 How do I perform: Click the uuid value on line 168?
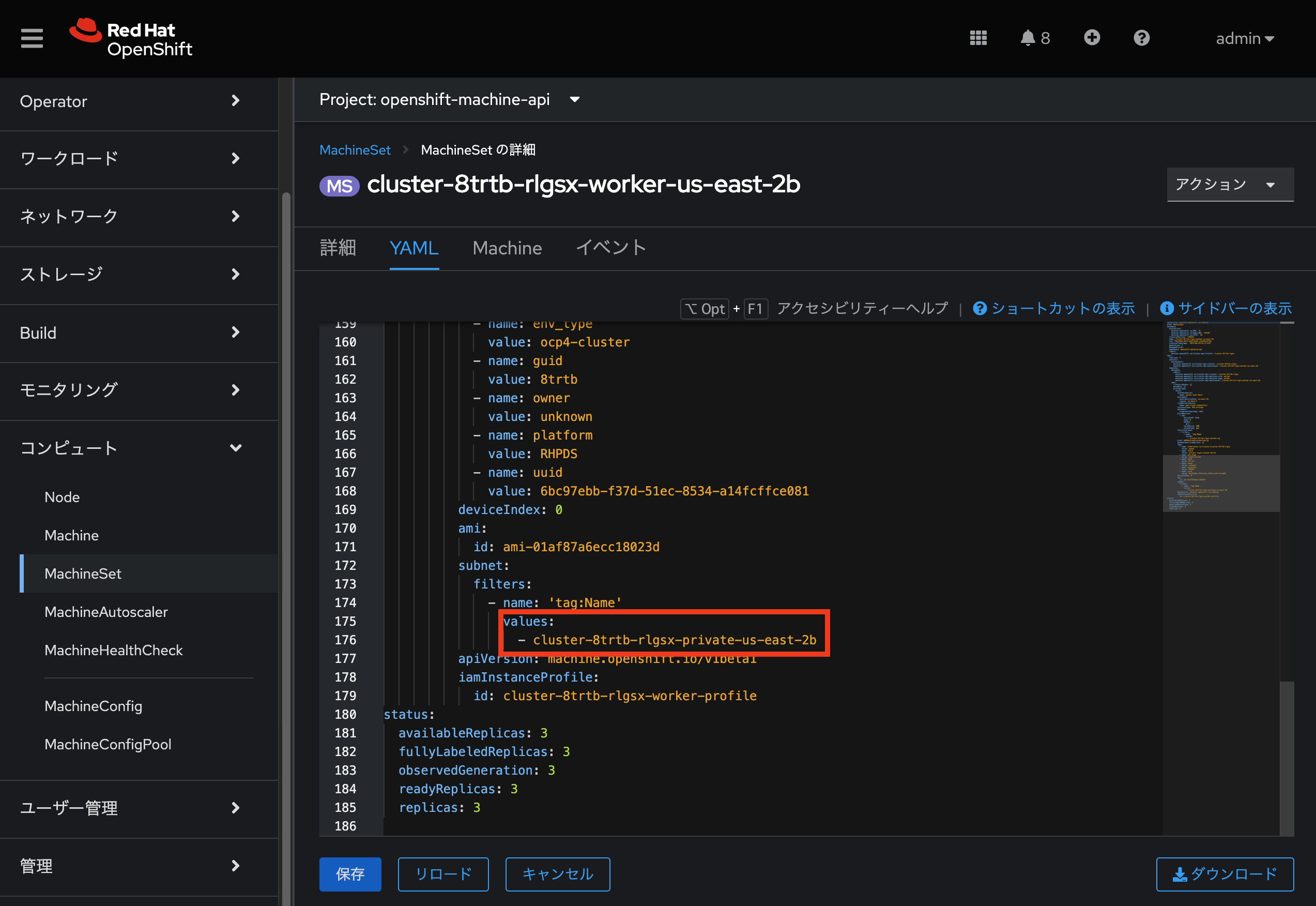point(675,492)
